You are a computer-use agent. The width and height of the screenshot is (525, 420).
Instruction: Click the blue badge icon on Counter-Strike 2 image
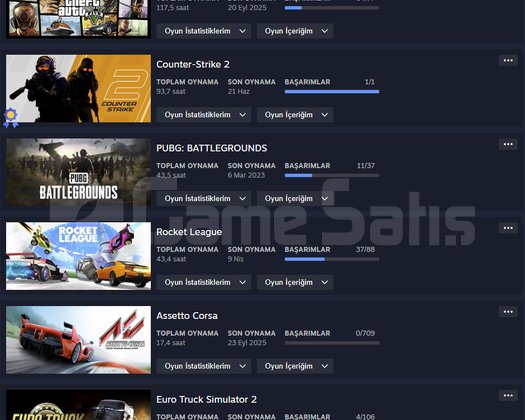(11, 117)
